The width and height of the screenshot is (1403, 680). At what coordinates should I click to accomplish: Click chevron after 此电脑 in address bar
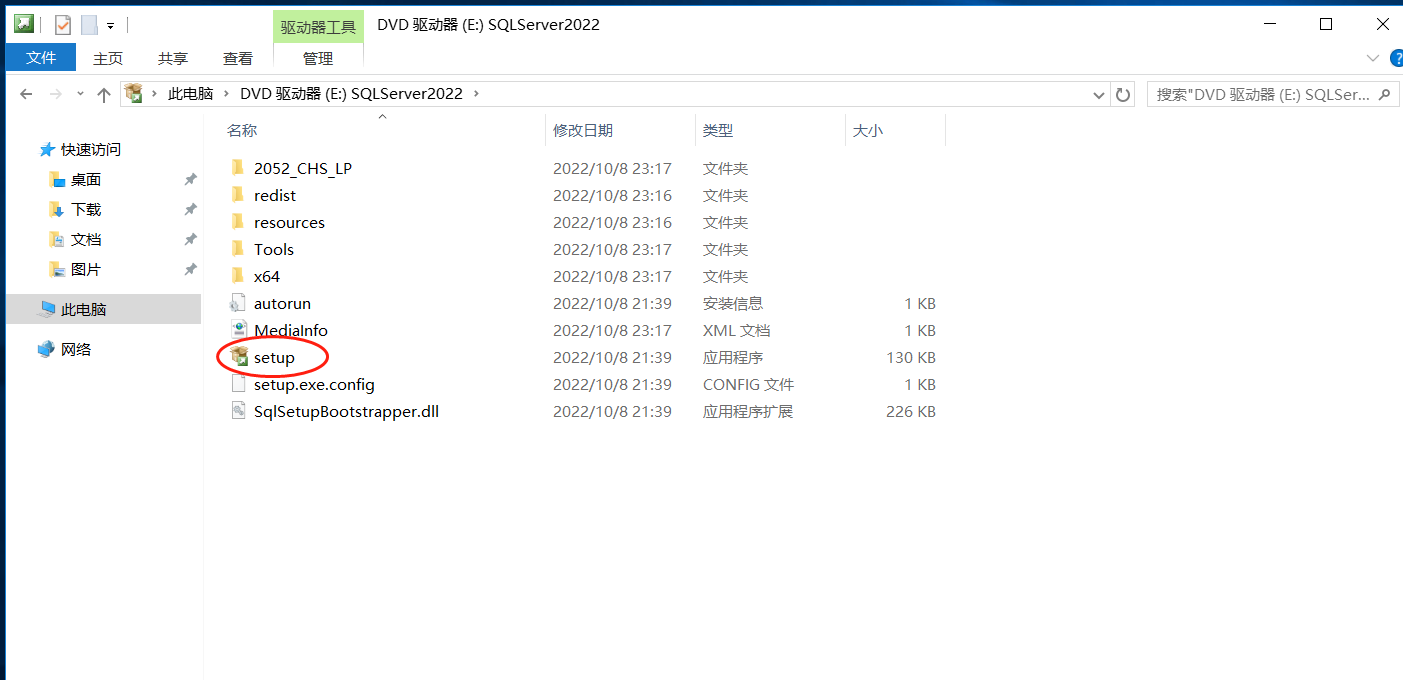(x=227, y=94)
